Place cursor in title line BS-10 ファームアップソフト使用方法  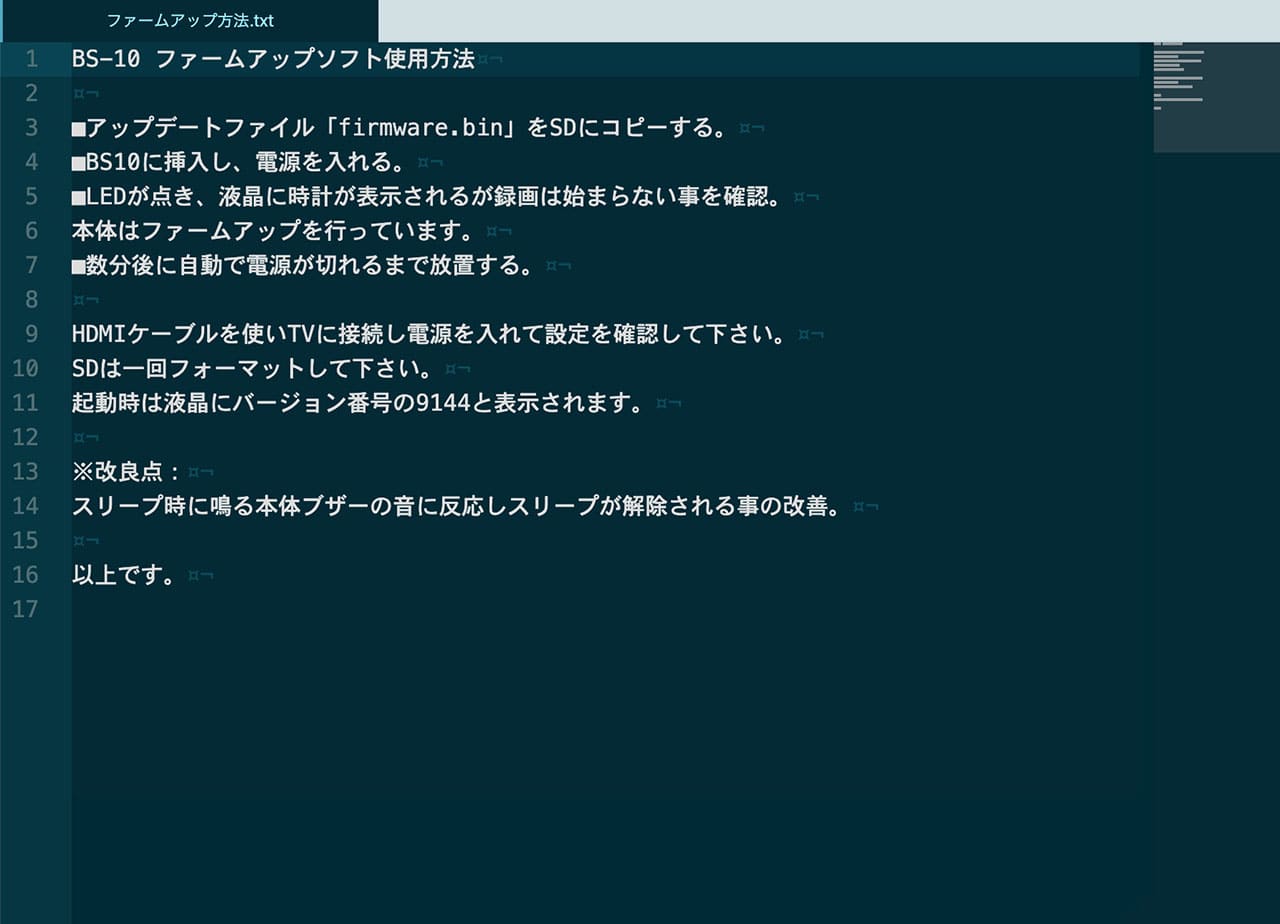[273, 59]
